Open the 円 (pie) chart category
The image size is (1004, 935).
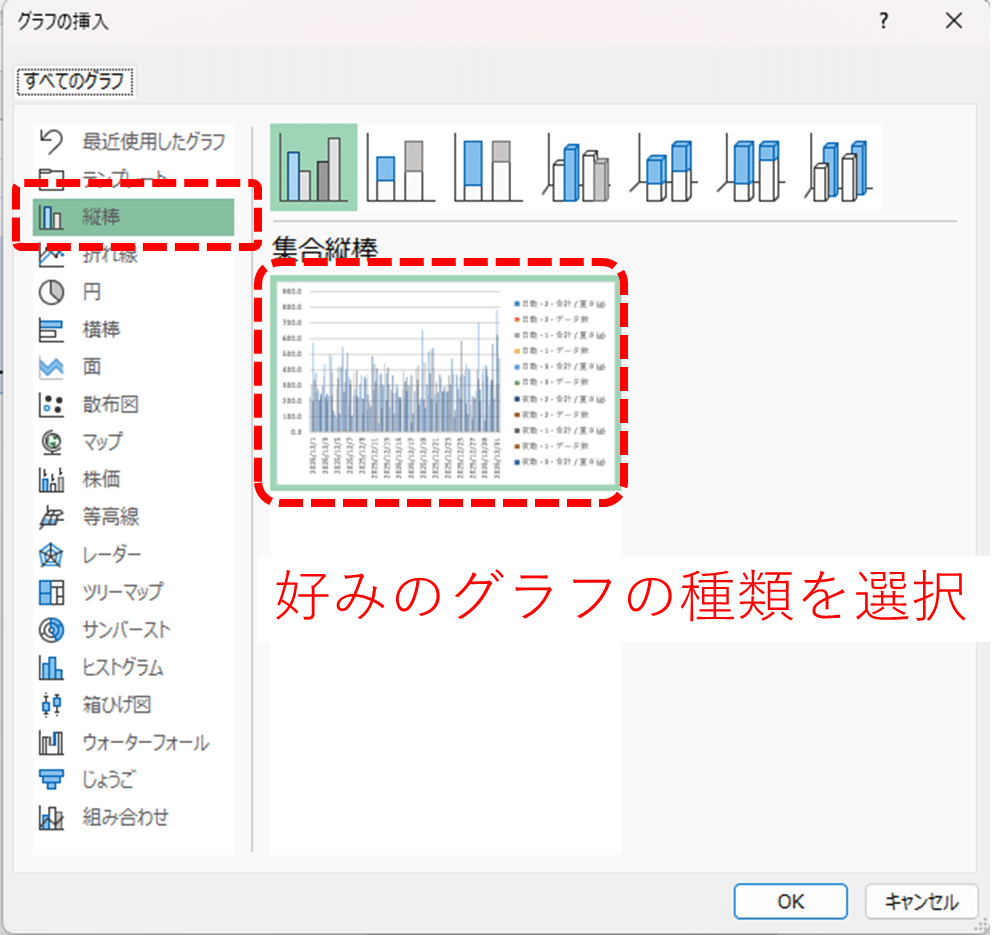[x=91, y=292]
